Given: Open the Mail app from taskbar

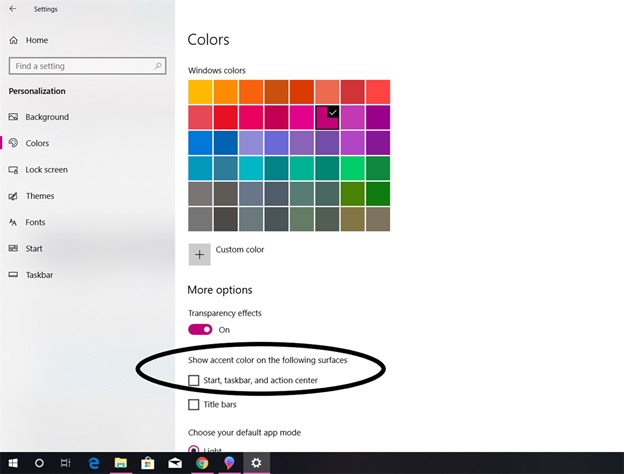Looking at the screenshot, I should pos(175,463).
